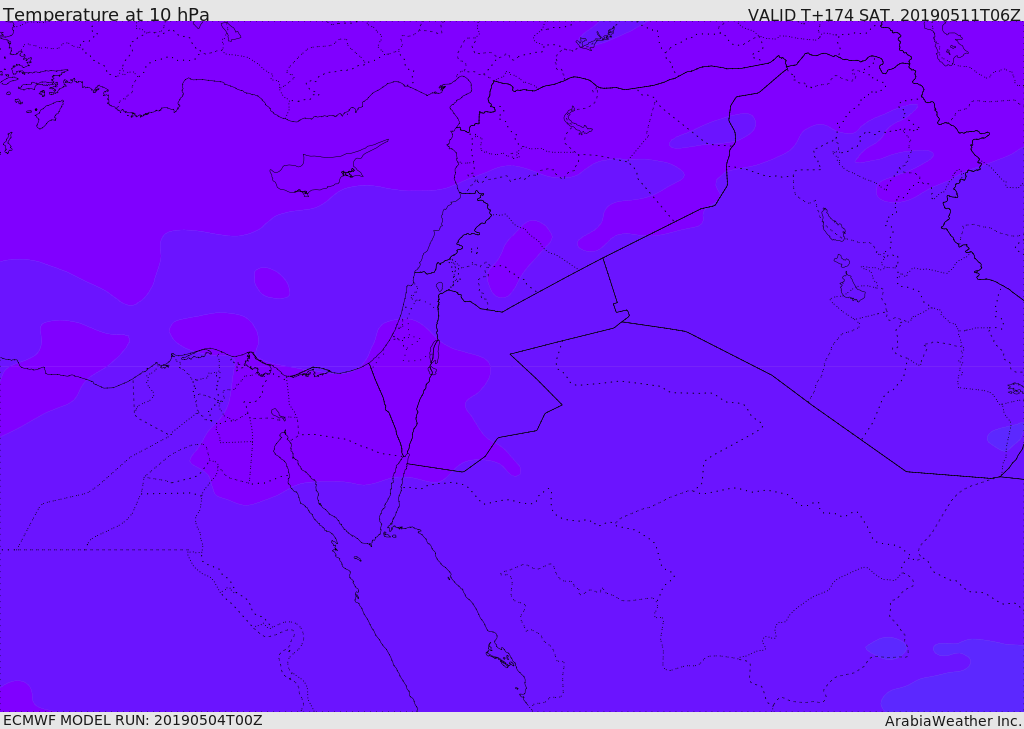Click the 'ArabiaWeather Inc' credit text
The image size is (1024, 729).
(x=952, y=721)
